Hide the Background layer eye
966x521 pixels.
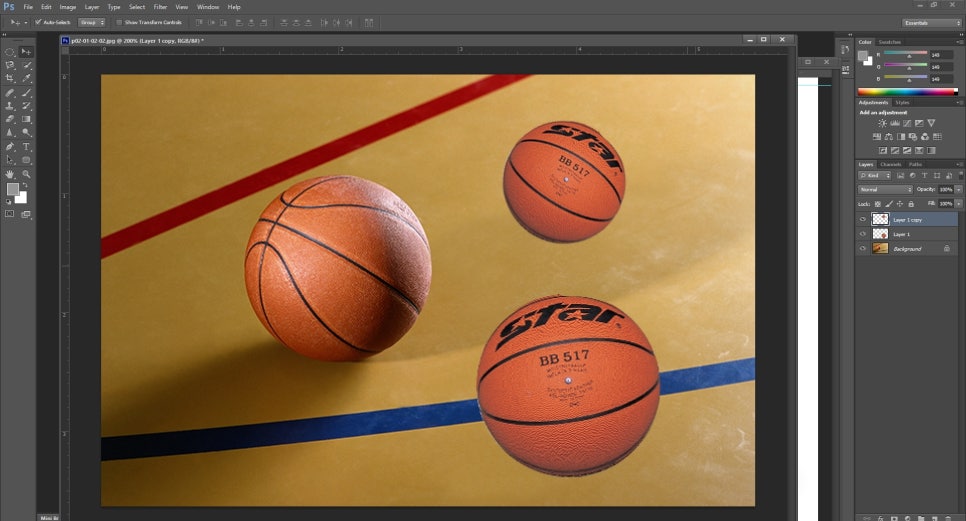pyautogui.click(x=862, y=249)
